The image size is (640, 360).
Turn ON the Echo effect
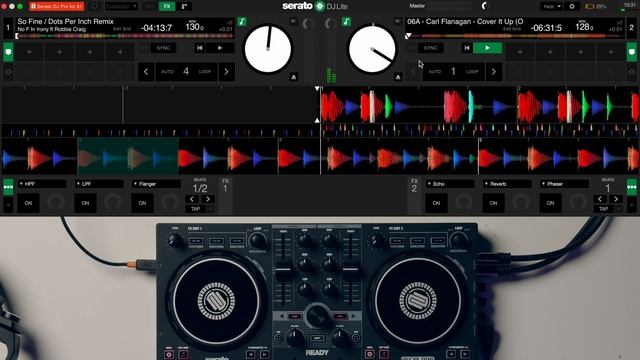coord(436,203)
